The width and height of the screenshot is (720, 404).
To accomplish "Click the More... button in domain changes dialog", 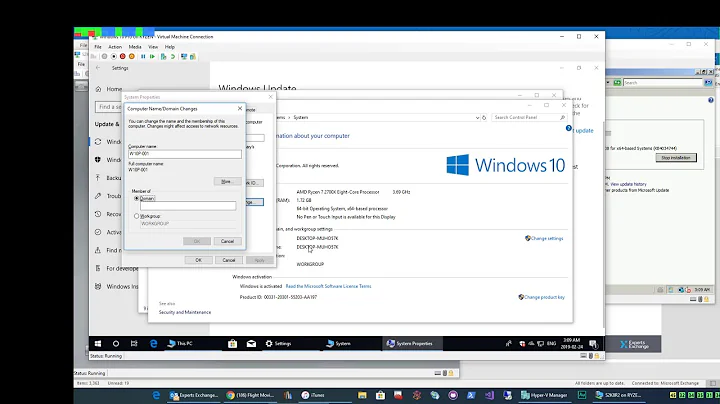I will click(227, 182).
